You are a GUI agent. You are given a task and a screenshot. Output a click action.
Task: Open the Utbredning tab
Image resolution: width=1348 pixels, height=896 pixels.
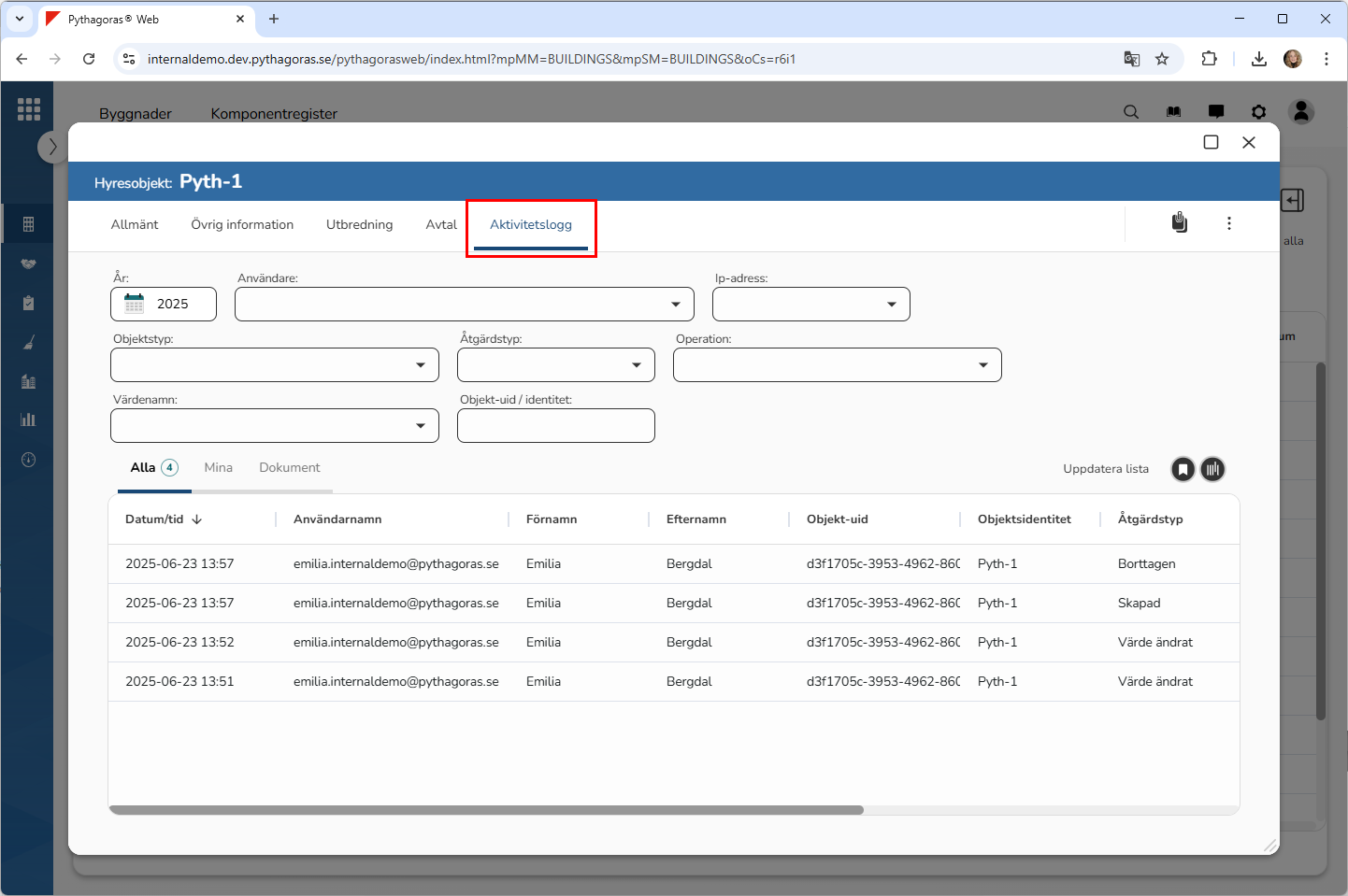point(359,225)
